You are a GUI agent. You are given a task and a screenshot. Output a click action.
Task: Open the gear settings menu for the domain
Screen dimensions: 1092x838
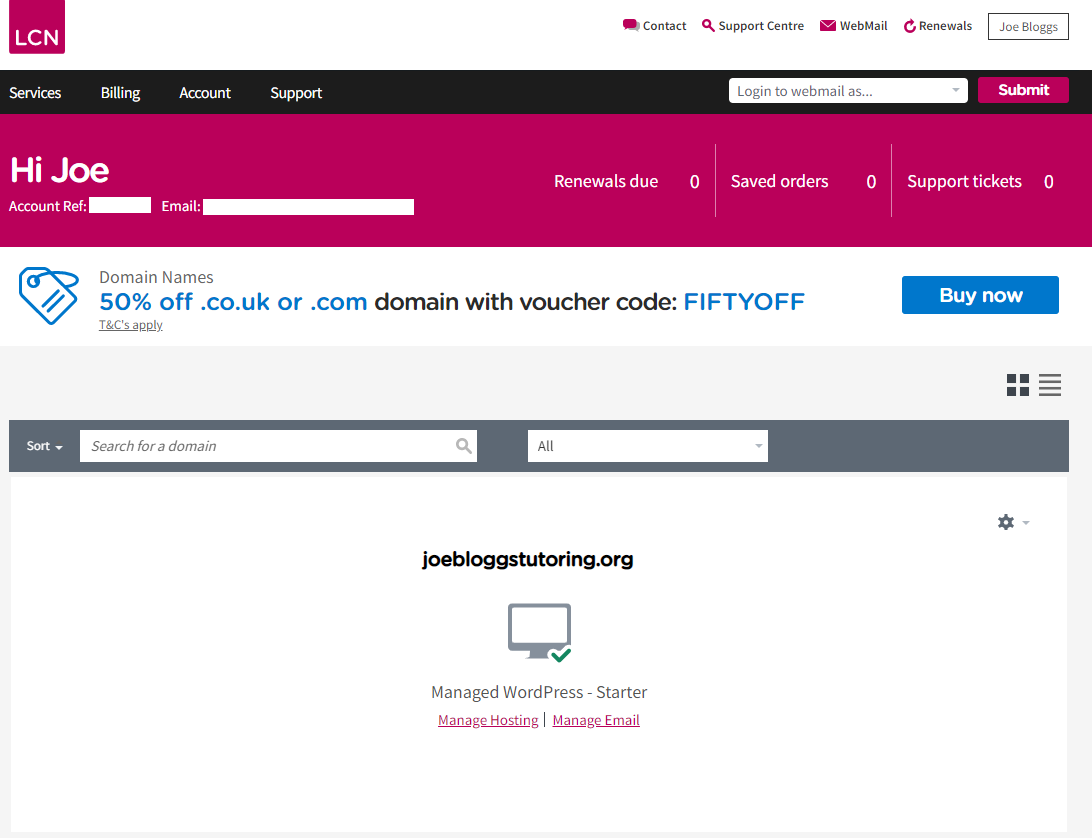pyautogui.click(x=1006, y=522)
